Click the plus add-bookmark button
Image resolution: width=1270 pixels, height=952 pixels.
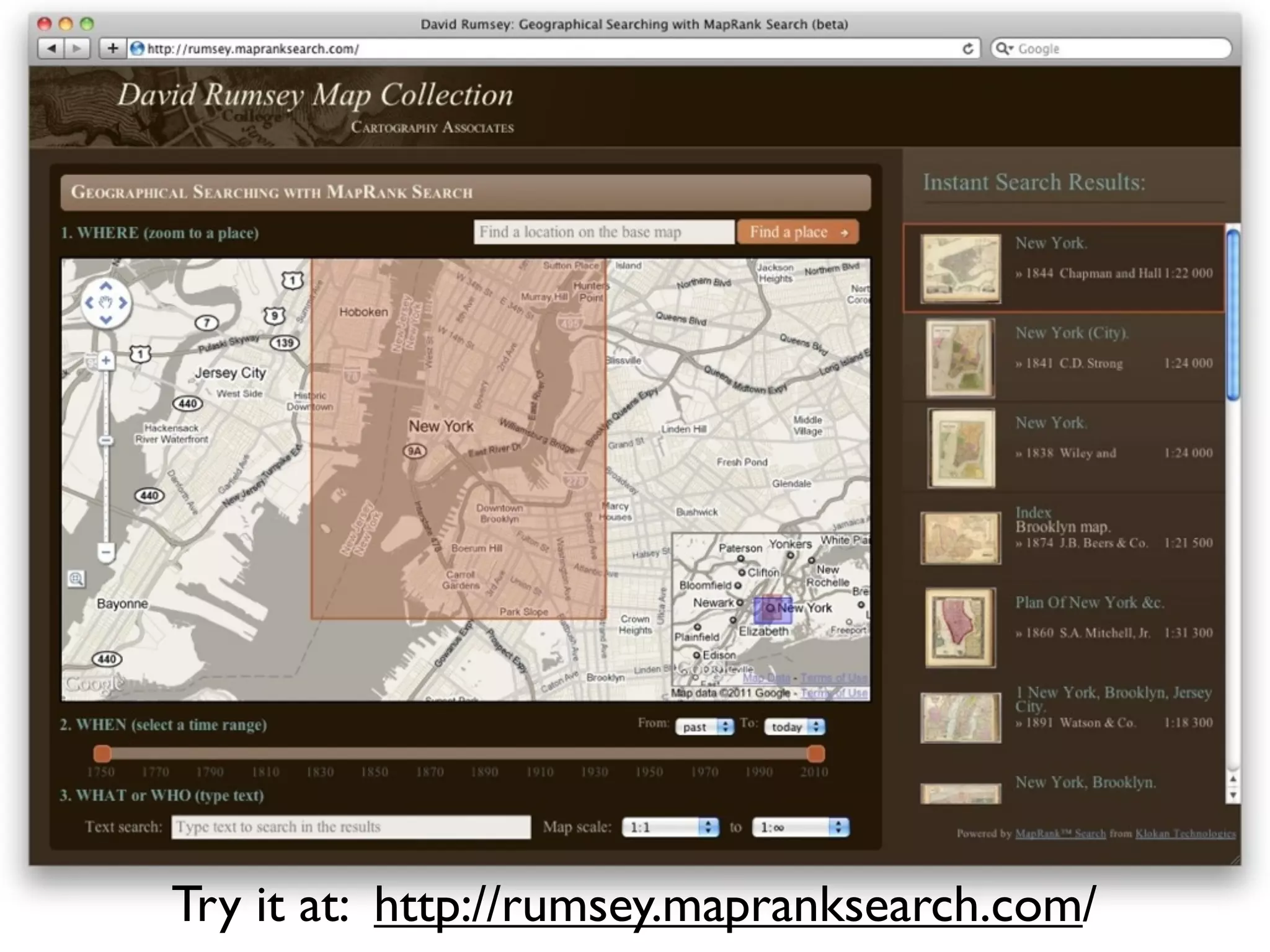pyautogui.click(x=112, y=48)
